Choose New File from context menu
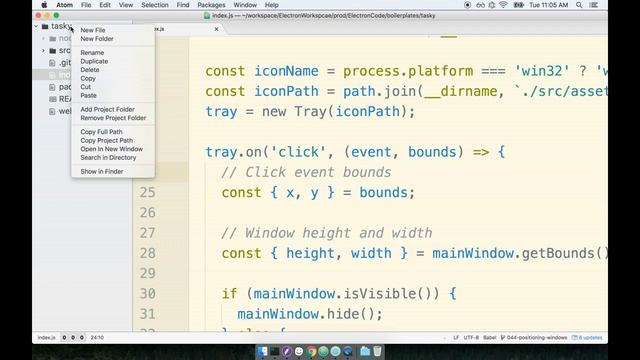This screenshot has width=640, height=360. tap(93, 30)
